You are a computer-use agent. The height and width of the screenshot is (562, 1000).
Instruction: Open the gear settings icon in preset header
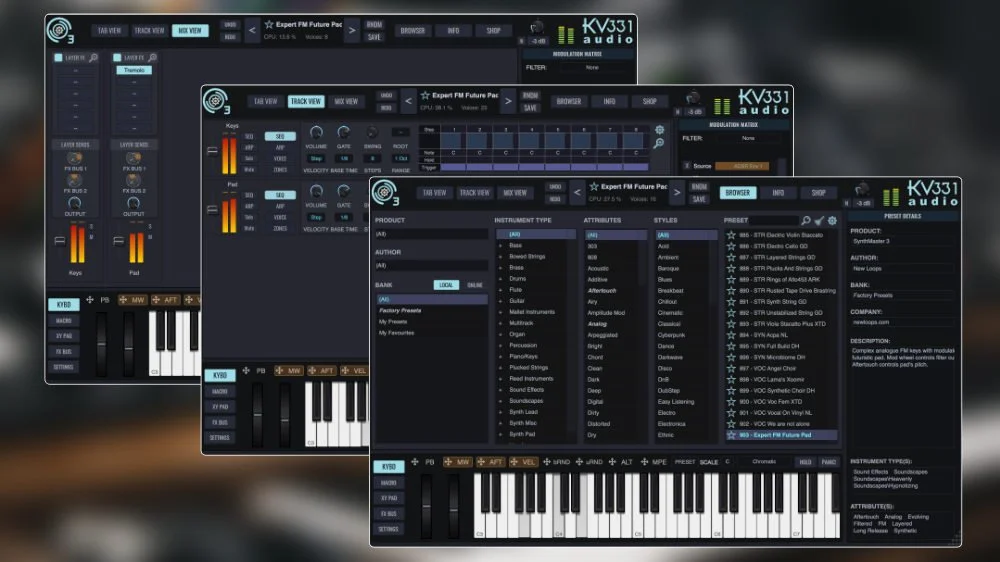[x=832, y=220]
